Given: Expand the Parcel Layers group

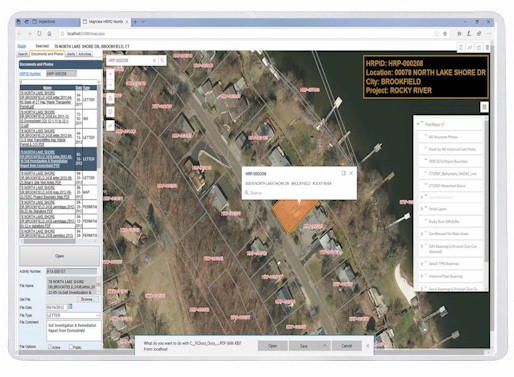Looking at the screenshot, I should [421, 209].
